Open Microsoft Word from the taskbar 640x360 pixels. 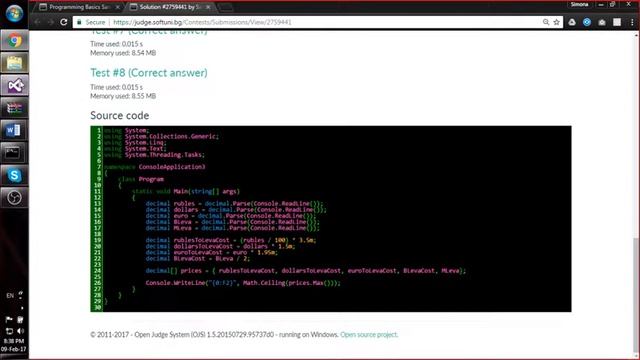coord(14,130)
